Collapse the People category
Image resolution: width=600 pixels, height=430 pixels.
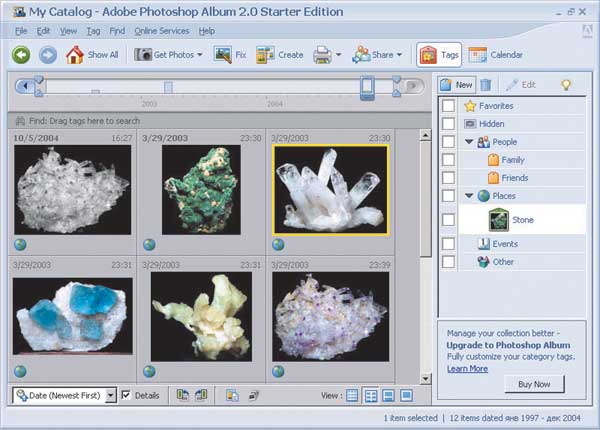click(x=469, y=142)
